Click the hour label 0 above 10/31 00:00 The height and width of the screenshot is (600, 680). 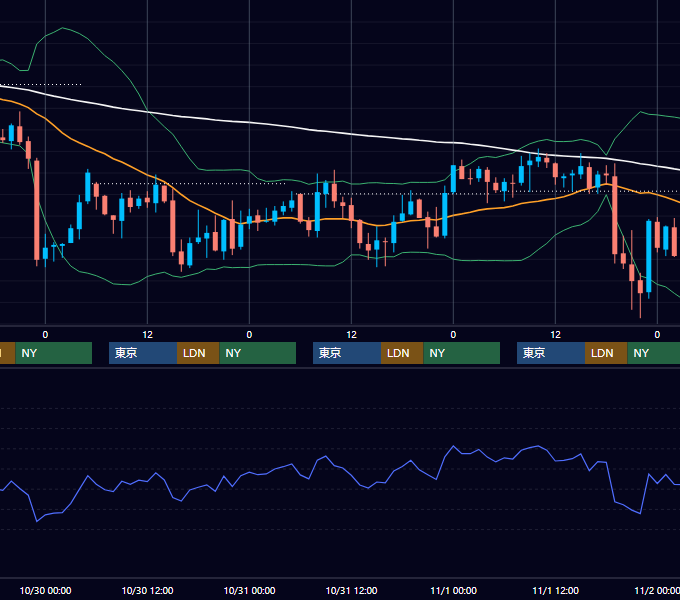point(249,335)
